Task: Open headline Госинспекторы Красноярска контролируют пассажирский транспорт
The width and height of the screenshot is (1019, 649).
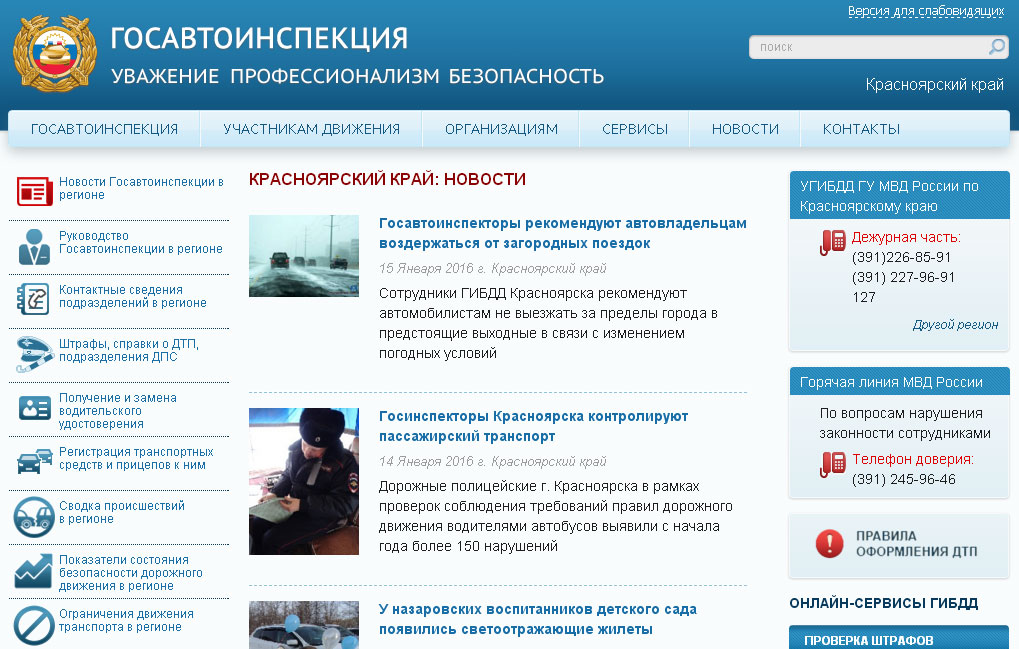Action: coord(534,426)
